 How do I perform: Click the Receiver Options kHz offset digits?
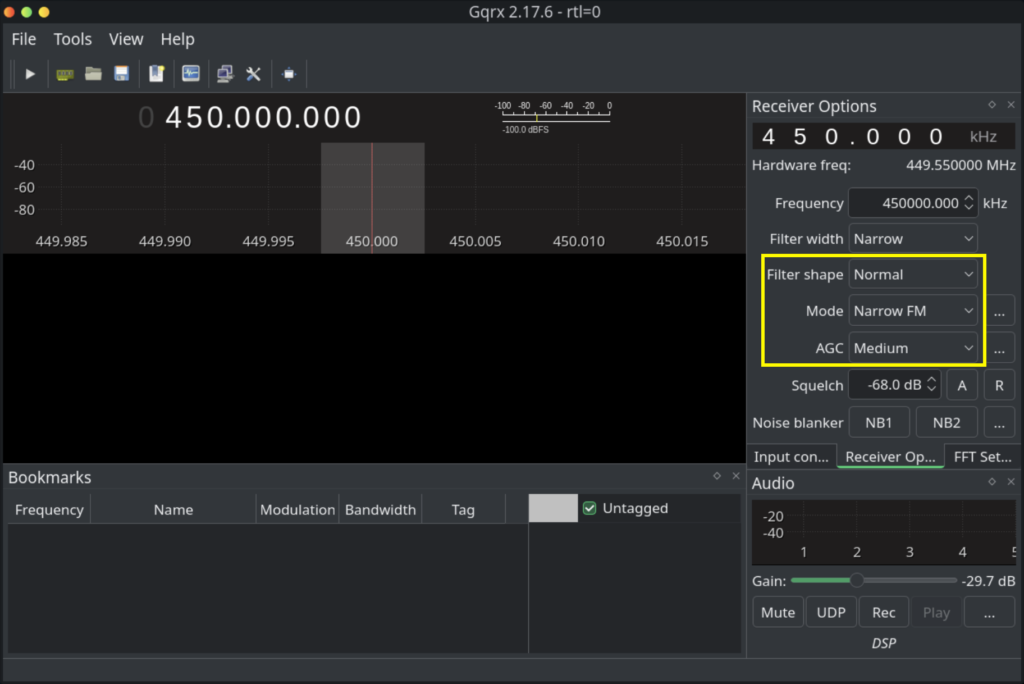coord(852,137)
